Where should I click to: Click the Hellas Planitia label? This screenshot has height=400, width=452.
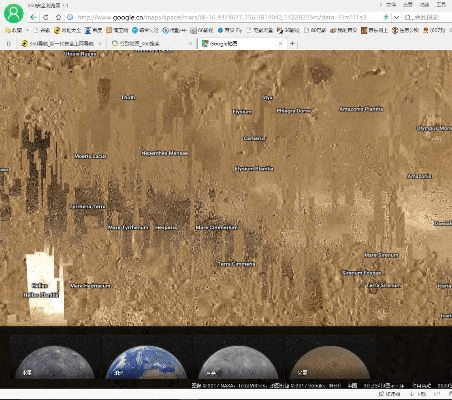pyautogui.click(x=41, y=295)
